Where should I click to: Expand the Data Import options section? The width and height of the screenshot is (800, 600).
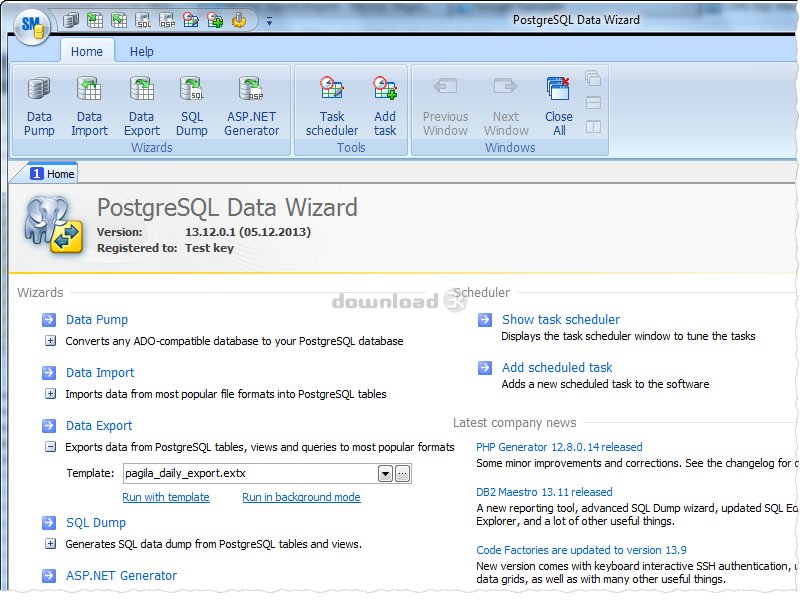[x=50, y=394]
